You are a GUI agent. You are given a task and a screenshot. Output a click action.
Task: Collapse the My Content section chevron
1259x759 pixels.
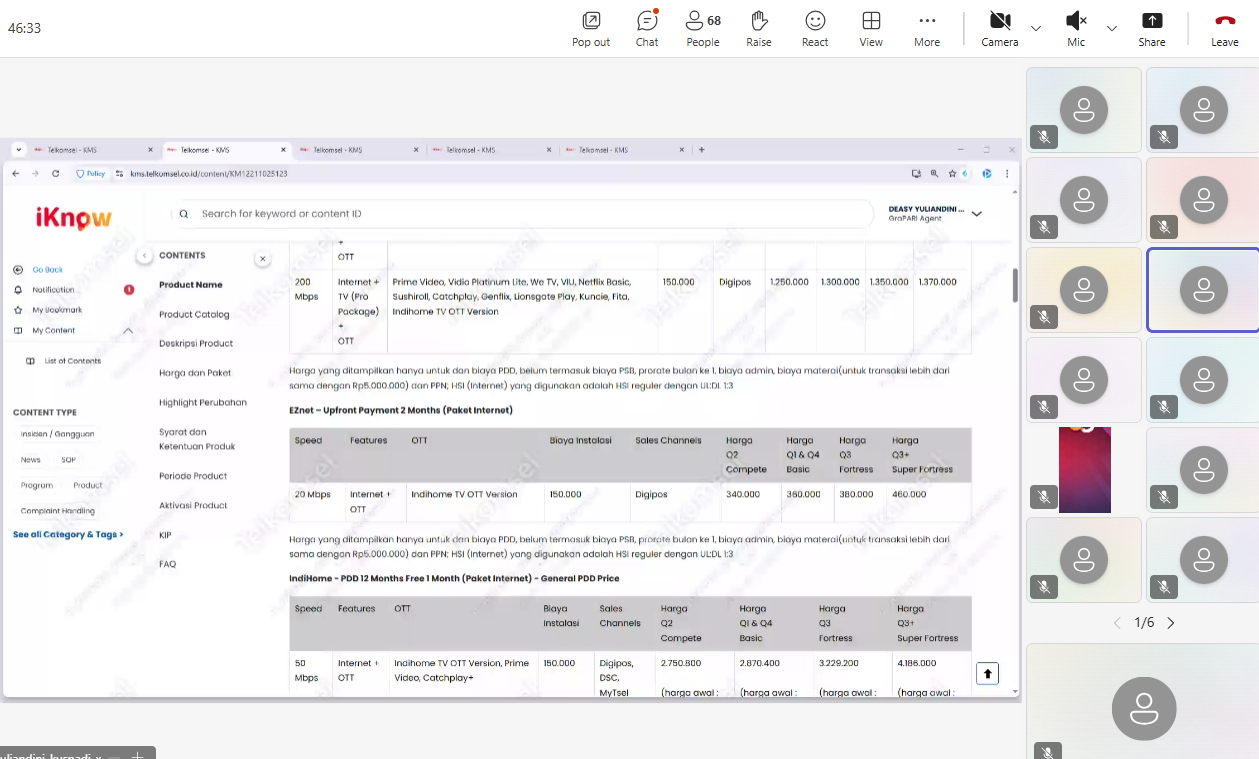[128, 330]
